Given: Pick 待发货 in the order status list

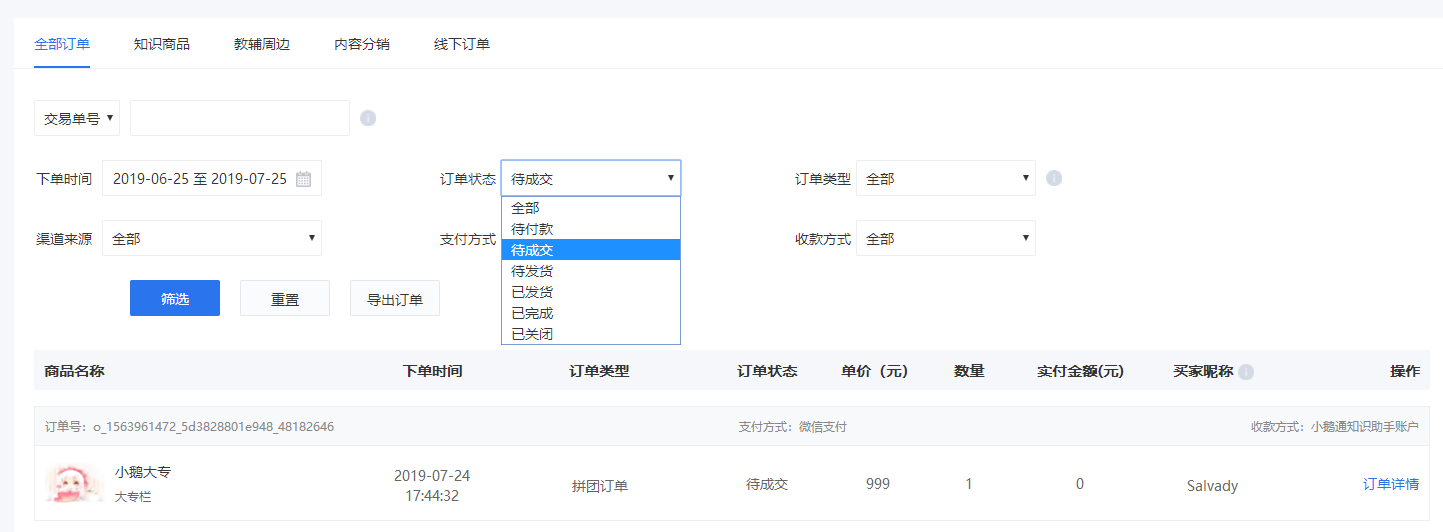Looking at the screenshot, I should pyautogui.click(x=591, y=271).
